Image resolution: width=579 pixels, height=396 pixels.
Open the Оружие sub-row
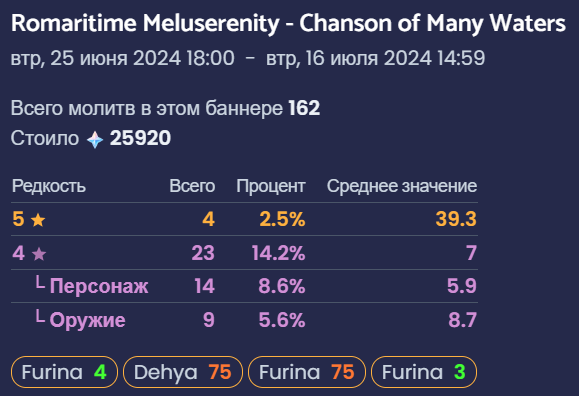click(x=244, y=320)
